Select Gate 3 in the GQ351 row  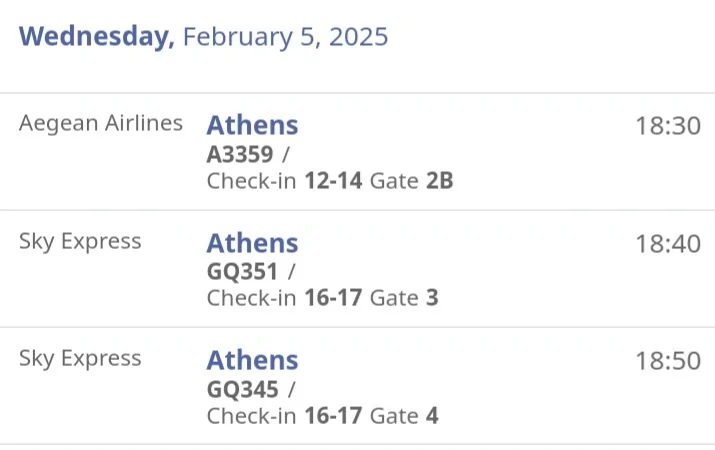[404, 298]
